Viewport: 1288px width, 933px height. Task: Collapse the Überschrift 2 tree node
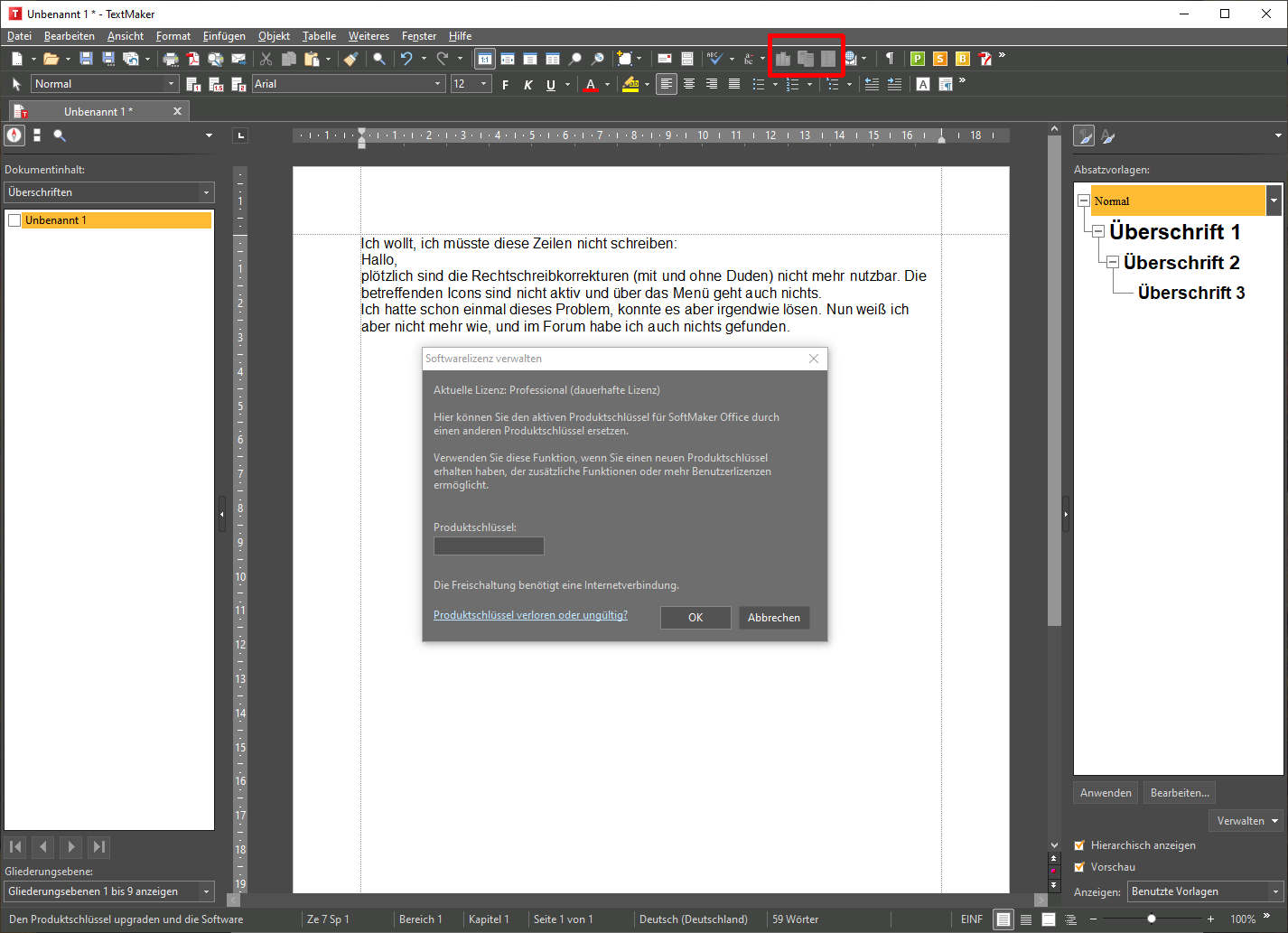pyautogui.click(x=1113, y=263)
